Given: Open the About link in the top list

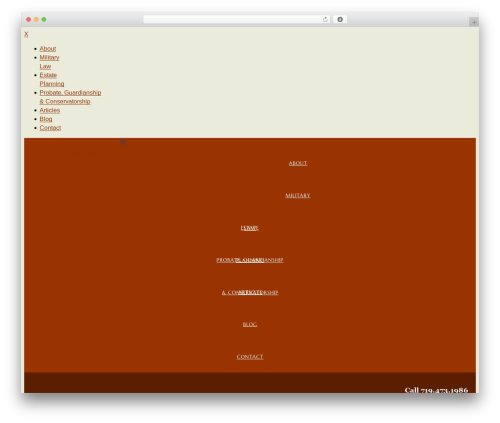Looking at the screenshot, I should point(48,49).
